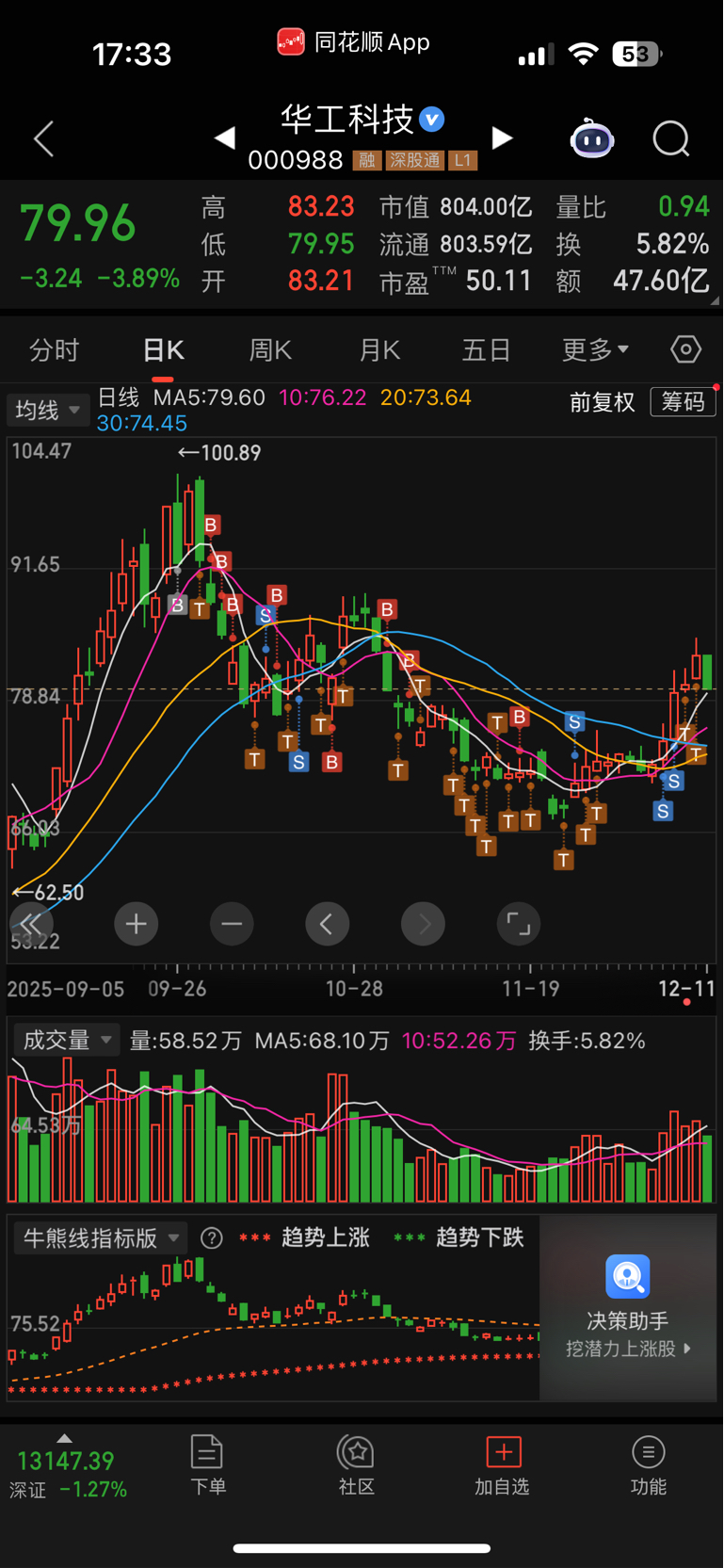Go to previous stock with left triangle
Viewport: 724px width, 1568px height.
(x=224, y=138)
